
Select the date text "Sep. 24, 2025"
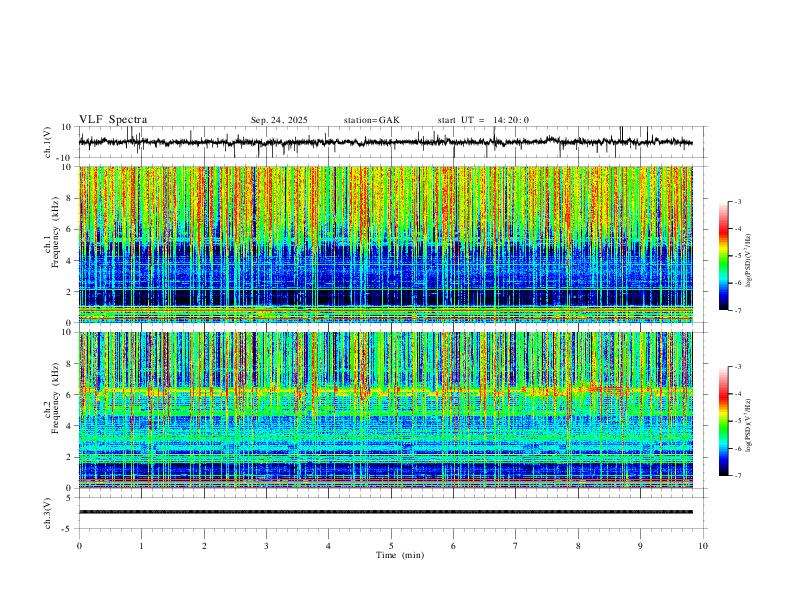tap(279, 120)
